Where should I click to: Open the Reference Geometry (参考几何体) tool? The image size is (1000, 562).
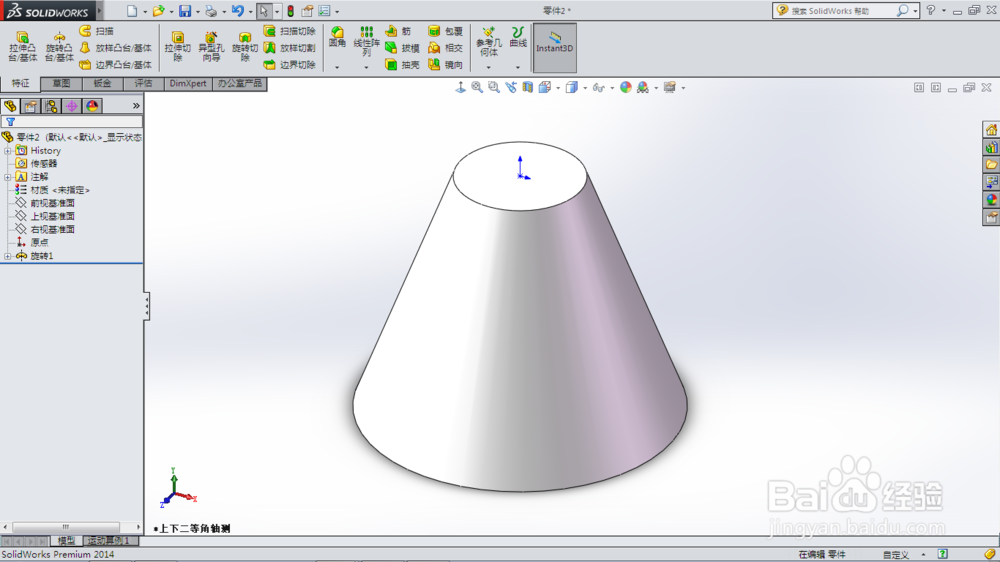[x=489, y=41]
